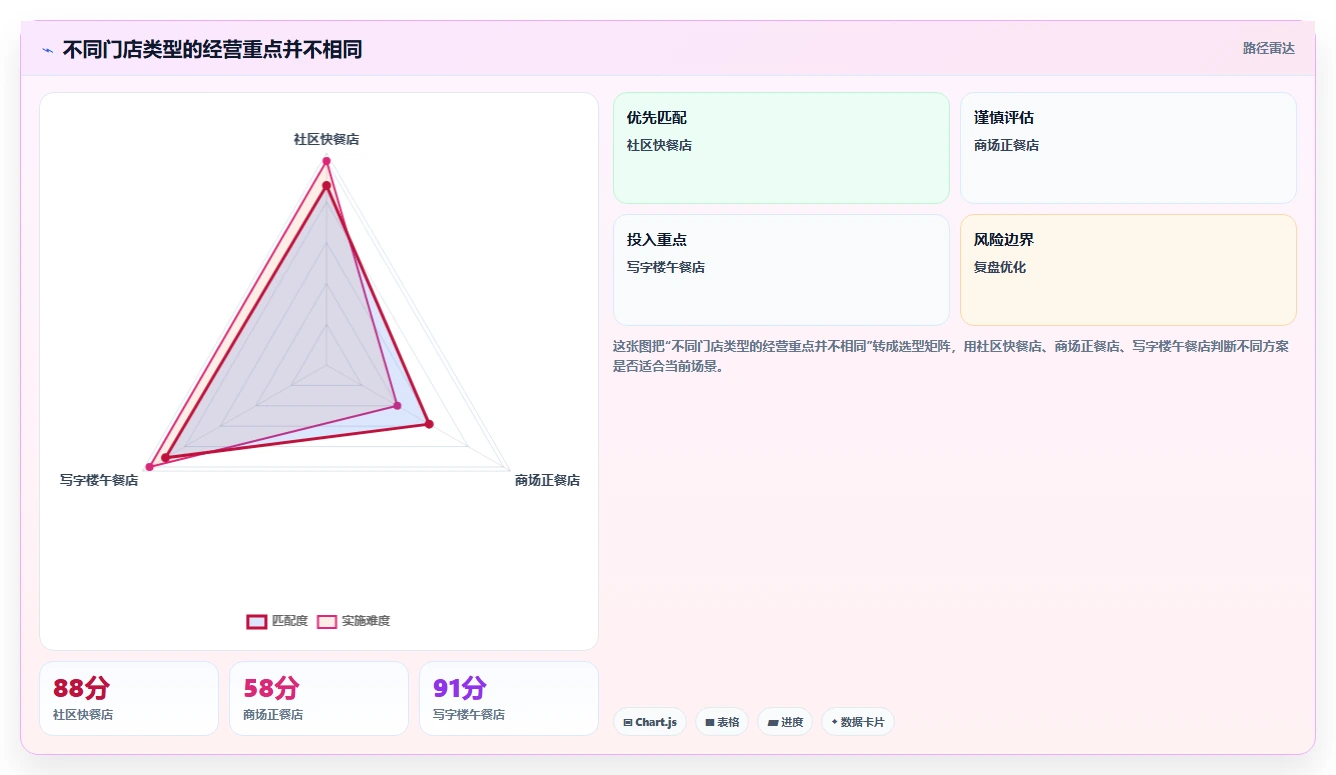
Task: Open the 谨慎评估 card
Action: tap(1128, 148)
